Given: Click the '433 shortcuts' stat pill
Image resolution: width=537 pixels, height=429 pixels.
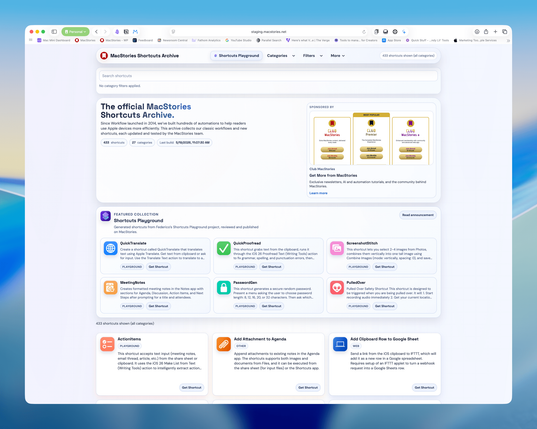Looking at the screenshot, I should pyautogui.click(x=114, y=142).
